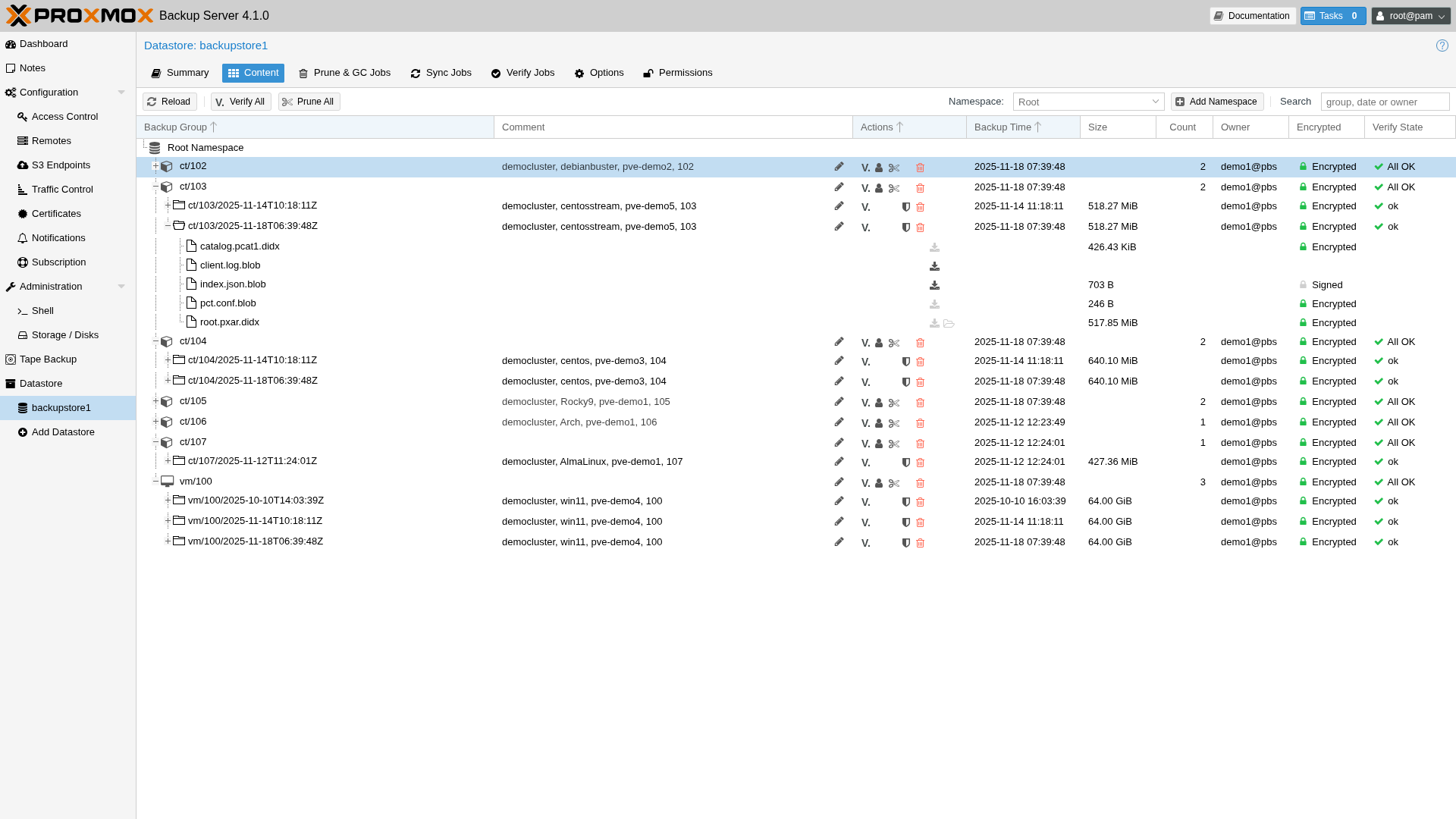1456x819 pixels.
Task: Toggle protection on snapshot ct/107/2025-11-12T11:24:01Z
Action: click(x=905, y=463)
